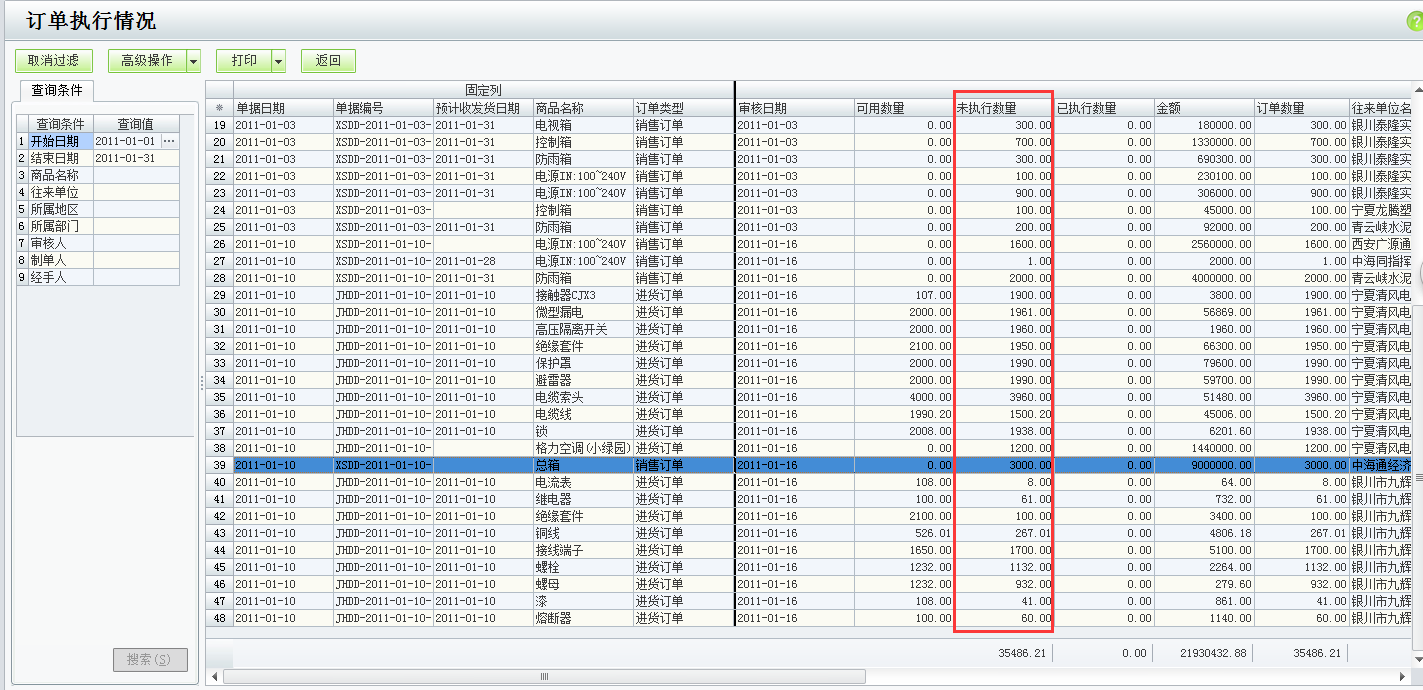This screenshot has height=690, width=1423.
Task: Sort by the 未执行数量 column header
Action: [x=1003, y=108]
